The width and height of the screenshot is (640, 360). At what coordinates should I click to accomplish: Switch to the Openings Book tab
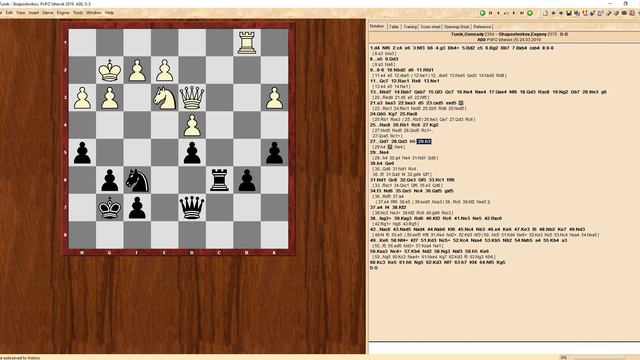pyautogui.click(x=457, y=27)
